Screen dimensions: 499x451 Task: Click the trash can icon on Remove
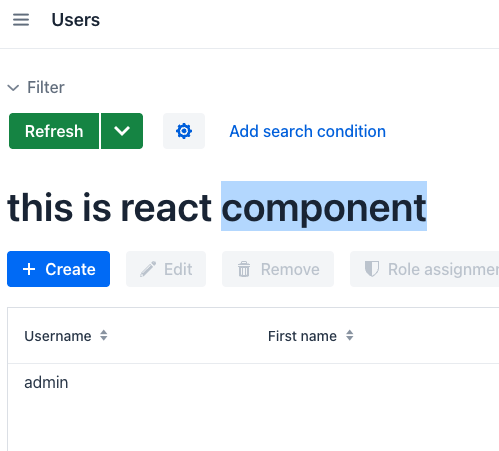[244, 269]
